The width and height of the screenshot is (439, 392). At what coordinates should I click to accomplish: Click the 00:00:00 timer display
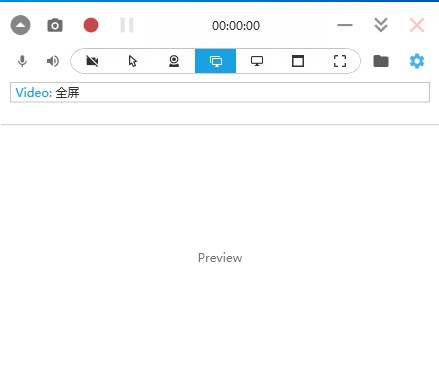tap(236, 26)
